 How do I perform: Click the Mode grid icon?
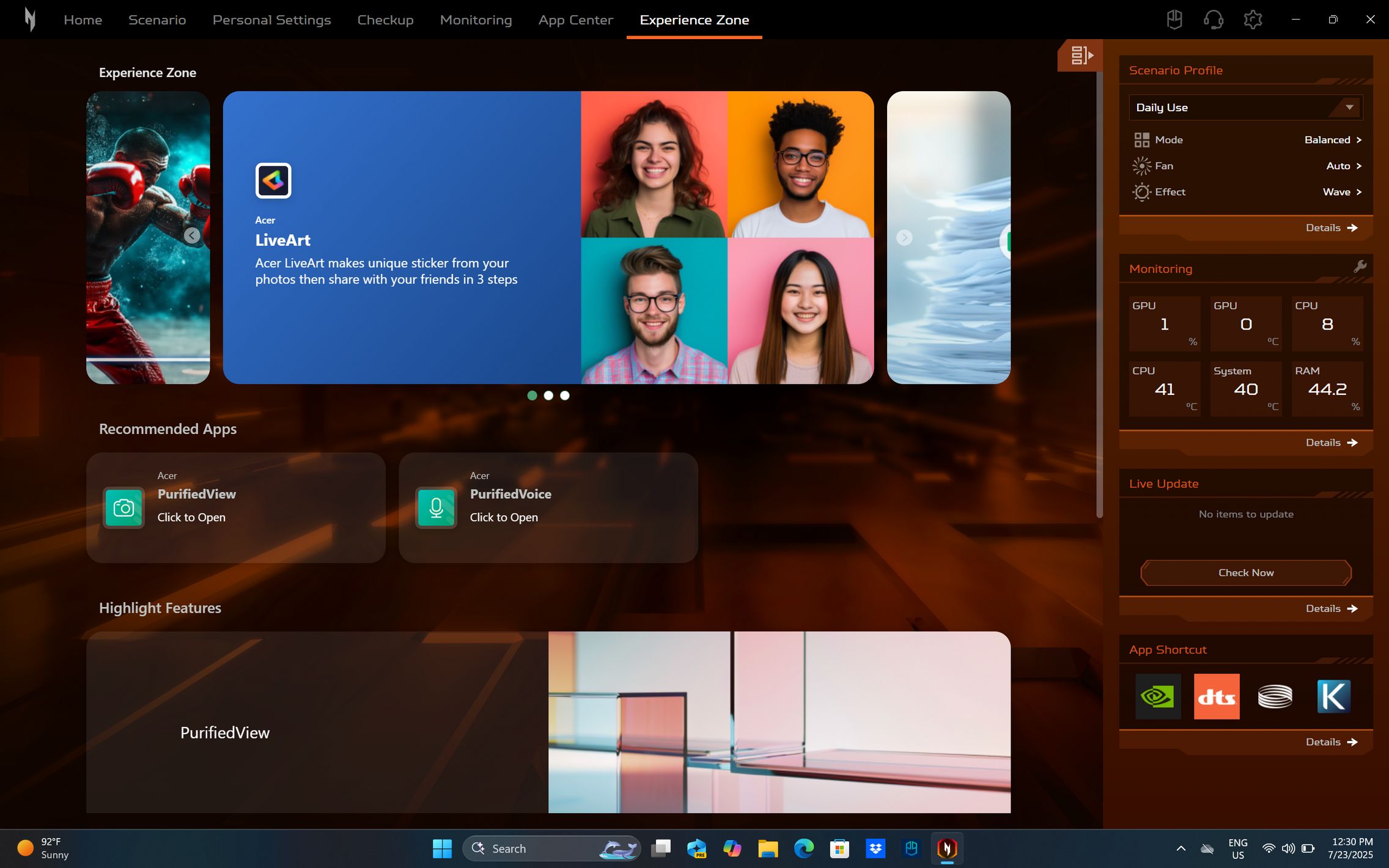coord(1141,140)
